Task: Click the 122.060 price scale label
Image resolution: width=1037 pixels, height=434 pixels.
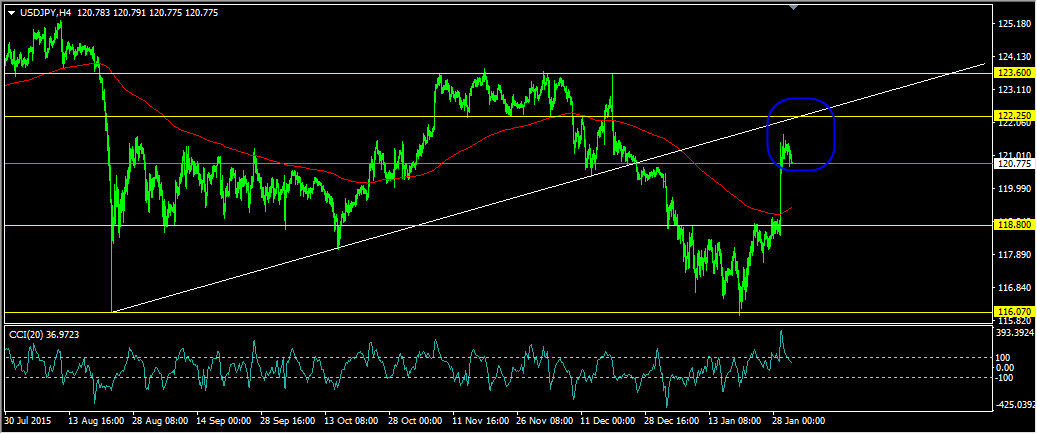Action: pos(1014,123)
